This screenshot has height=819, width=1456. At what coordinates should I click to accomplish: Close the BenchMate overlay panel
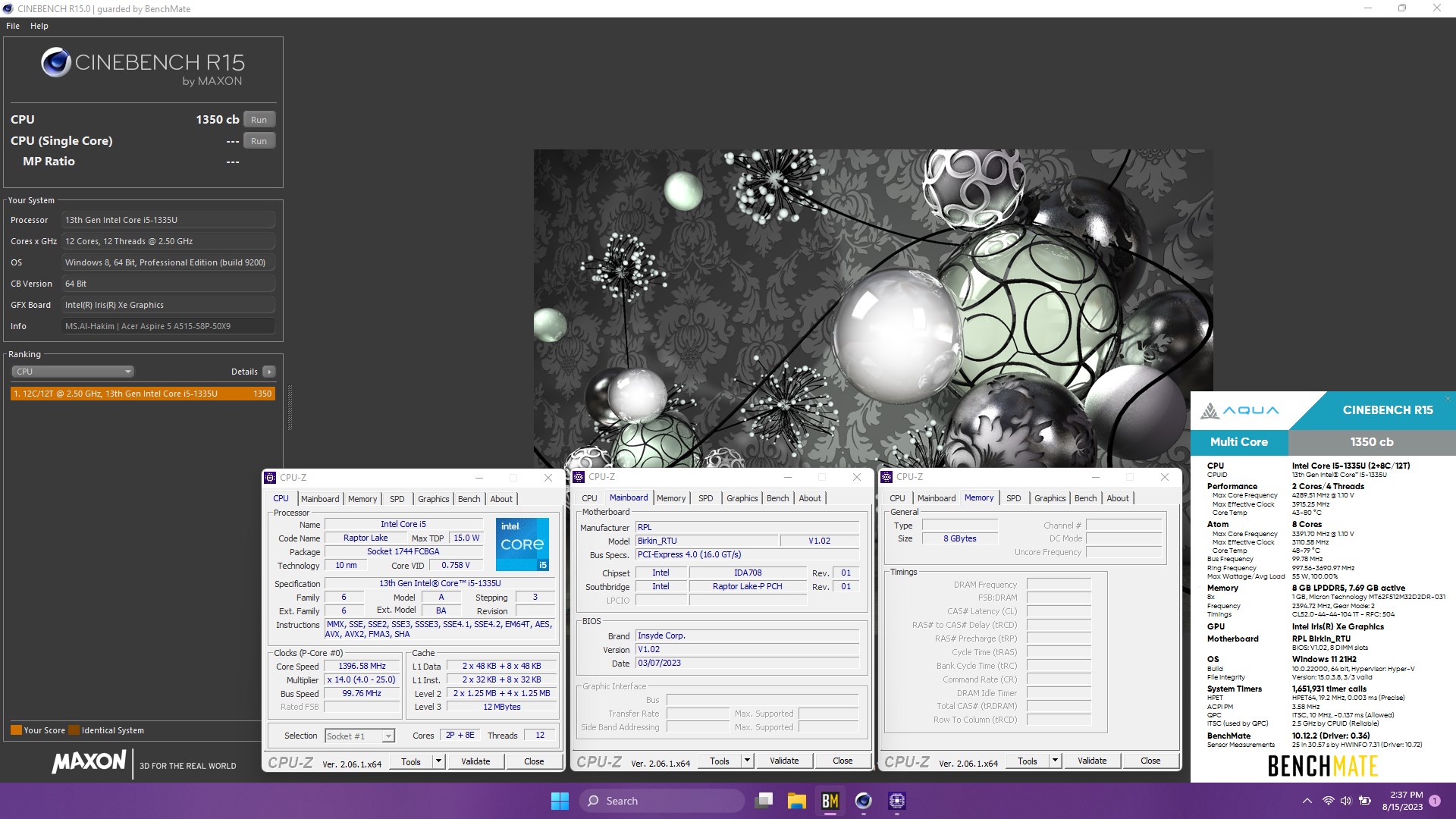point(1447,398)
